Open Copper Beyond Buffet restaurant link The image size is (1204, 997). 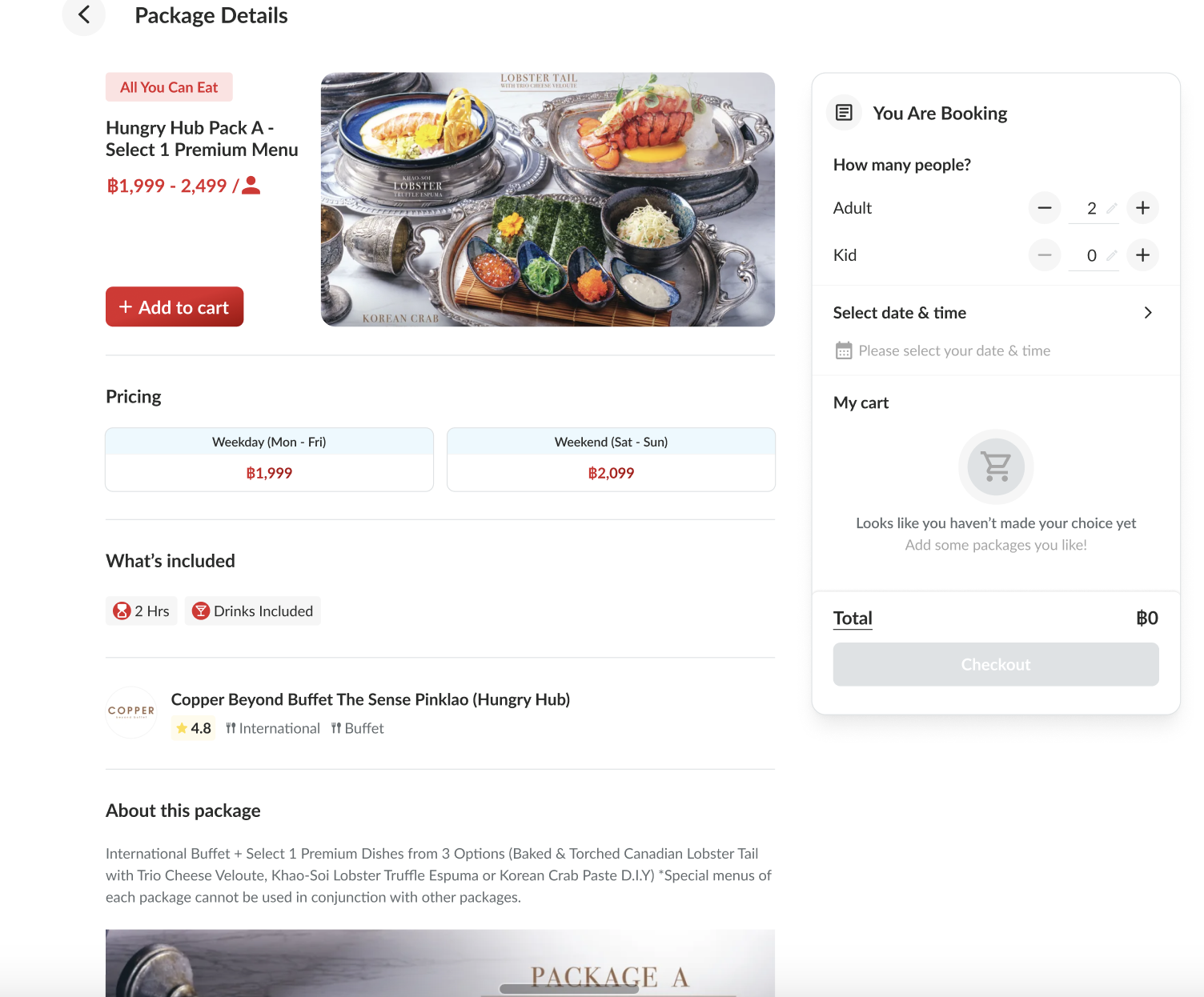click(x=370, y=699)
